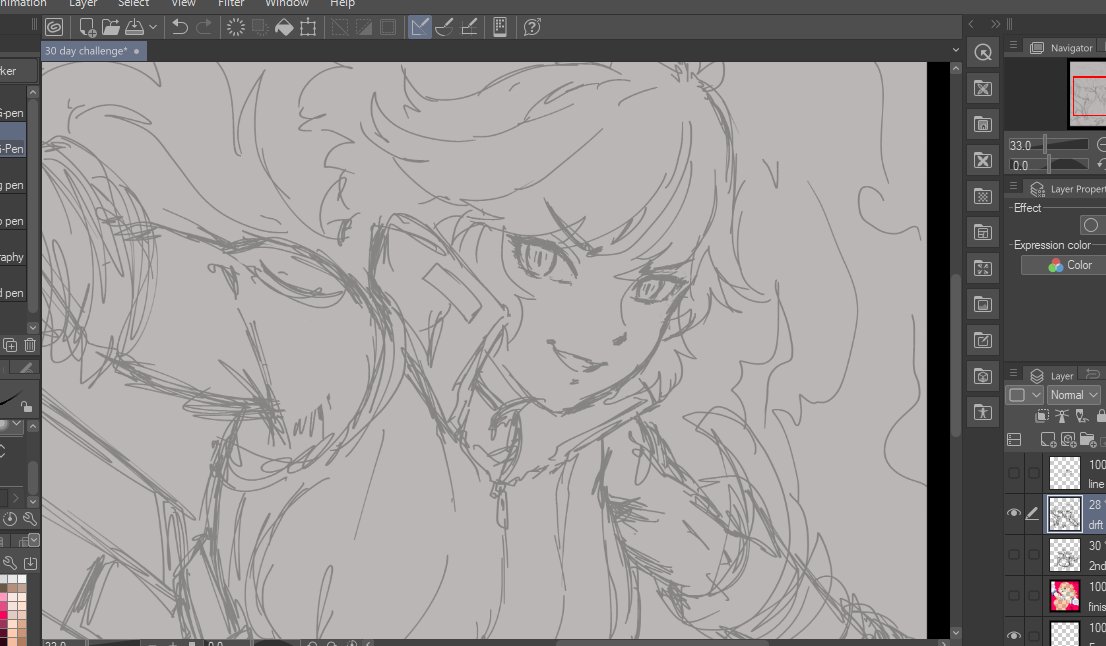
Task: Click New Vector Layer icon in Layer panel
Action: [1068, 440]
